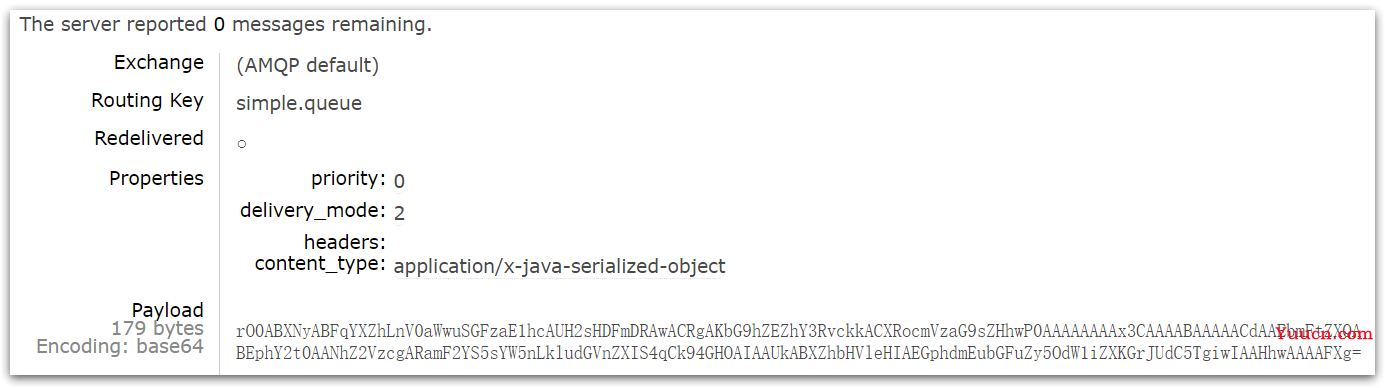1385x388 pixels.
Task: Click the Redelivered empty circle indicator
Action: coord(241,144)
